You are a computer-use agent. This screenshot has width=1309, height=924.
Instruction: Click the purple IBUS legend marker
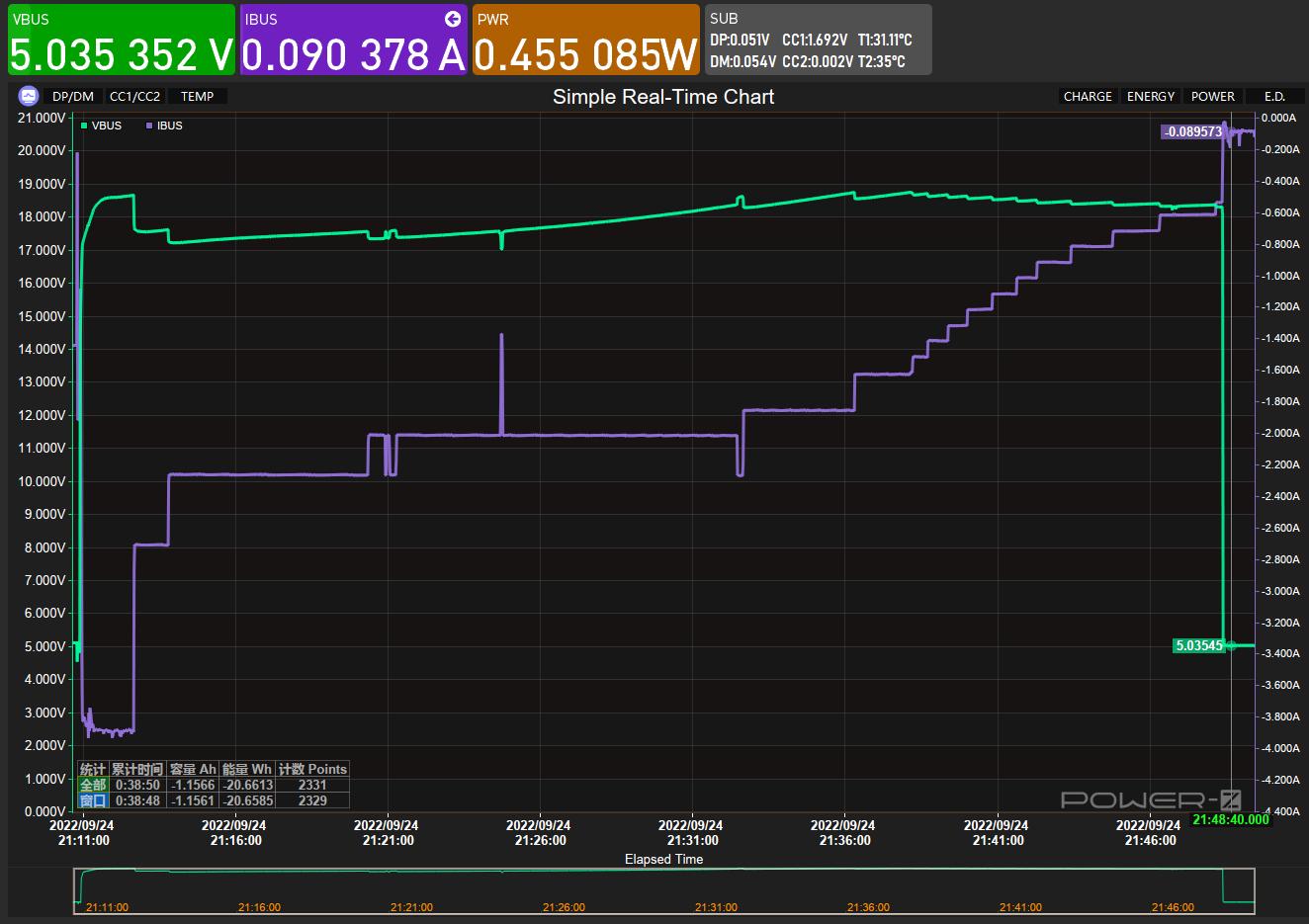pyautogui.click(x=149, y=126)
